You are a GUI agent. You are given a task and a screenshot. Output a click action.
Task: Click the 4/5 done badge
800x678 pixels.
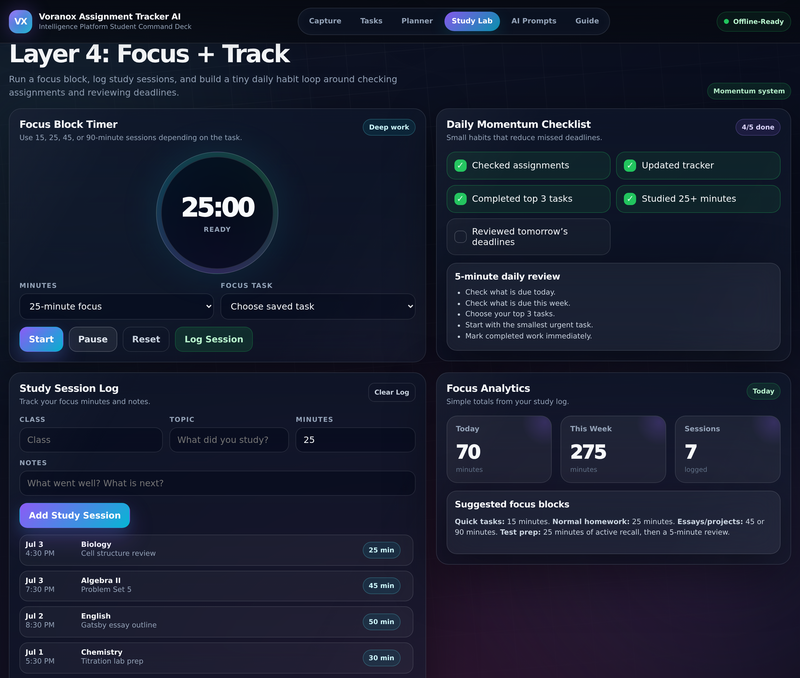[x=758, y=127]
